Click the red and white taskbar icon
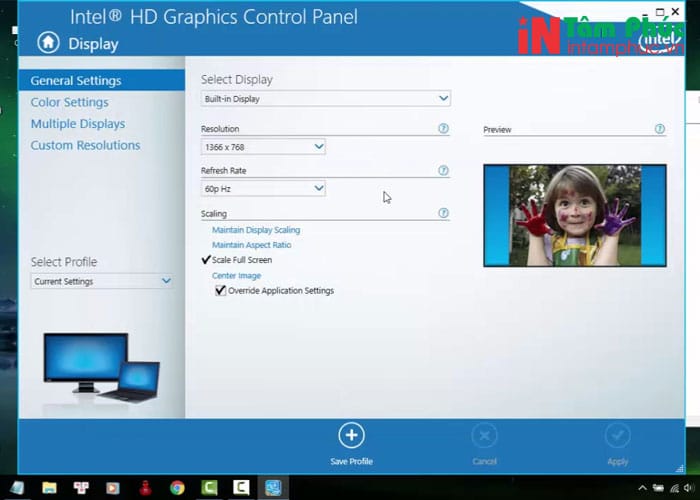 81,488
